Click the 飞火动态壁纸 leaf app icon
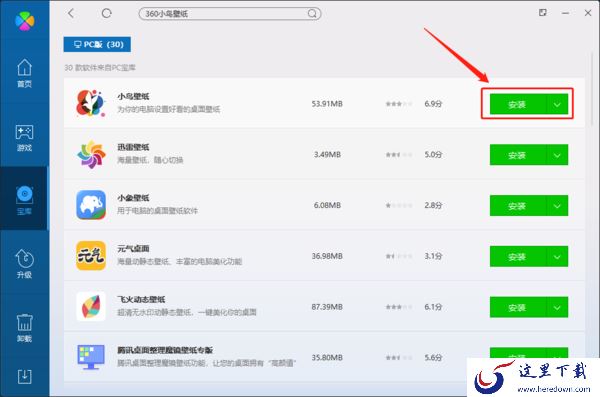This screenshot has width=600, height=397. point(91,306)
